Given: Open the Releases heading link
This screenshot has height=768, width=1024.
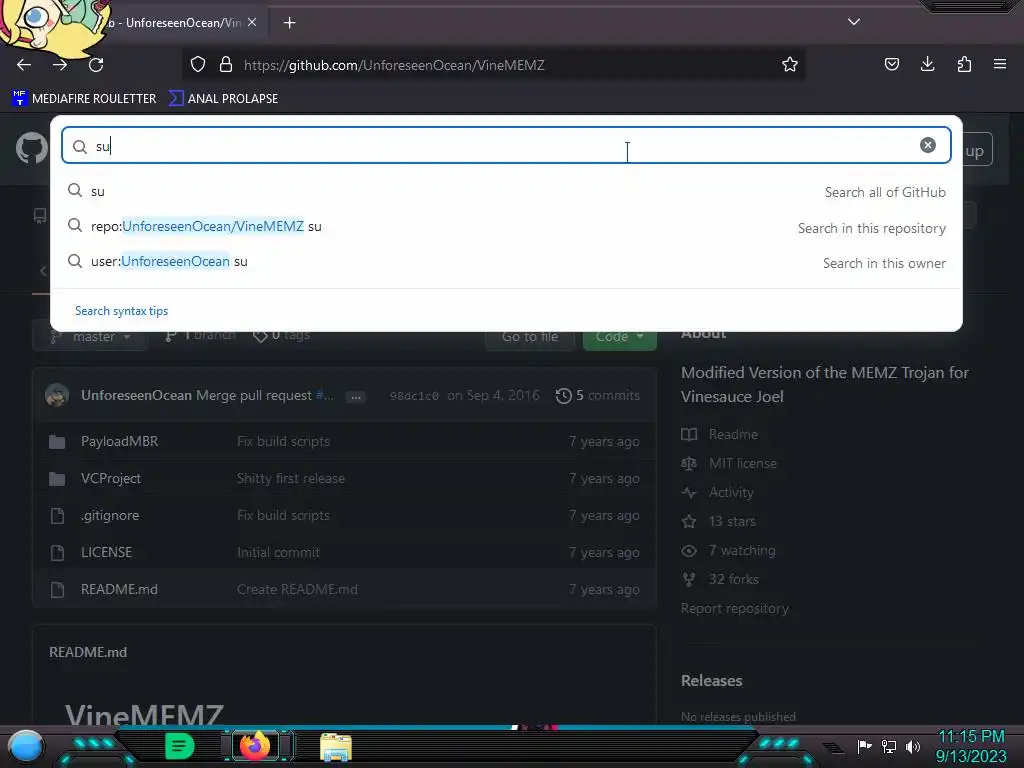Looking at the screenshot, I should pyautogui.click(x=711, y=680).
